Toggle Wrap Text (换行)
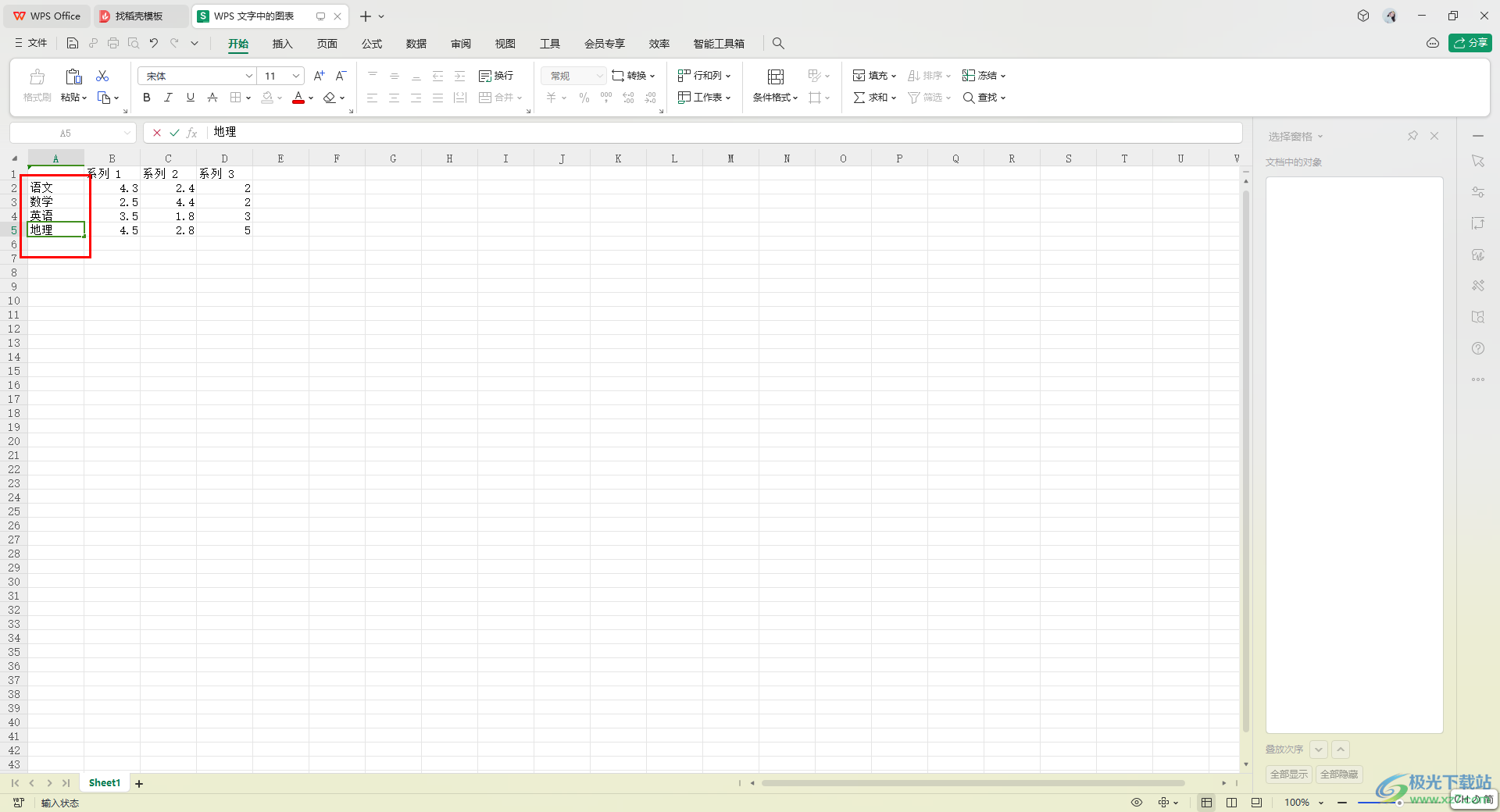 (x=496, y=76)
